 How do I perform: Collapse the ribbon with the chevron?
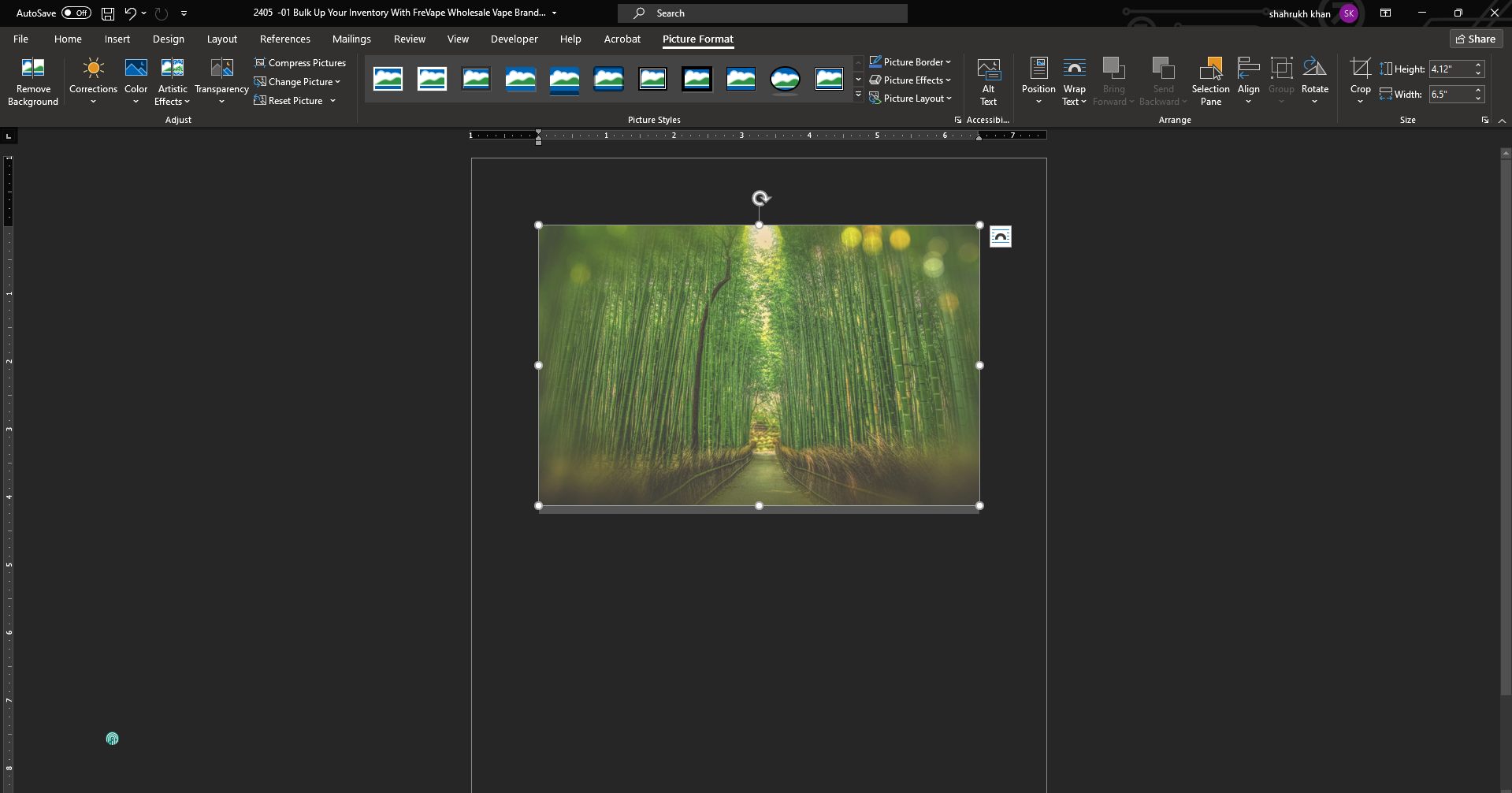1502,121
